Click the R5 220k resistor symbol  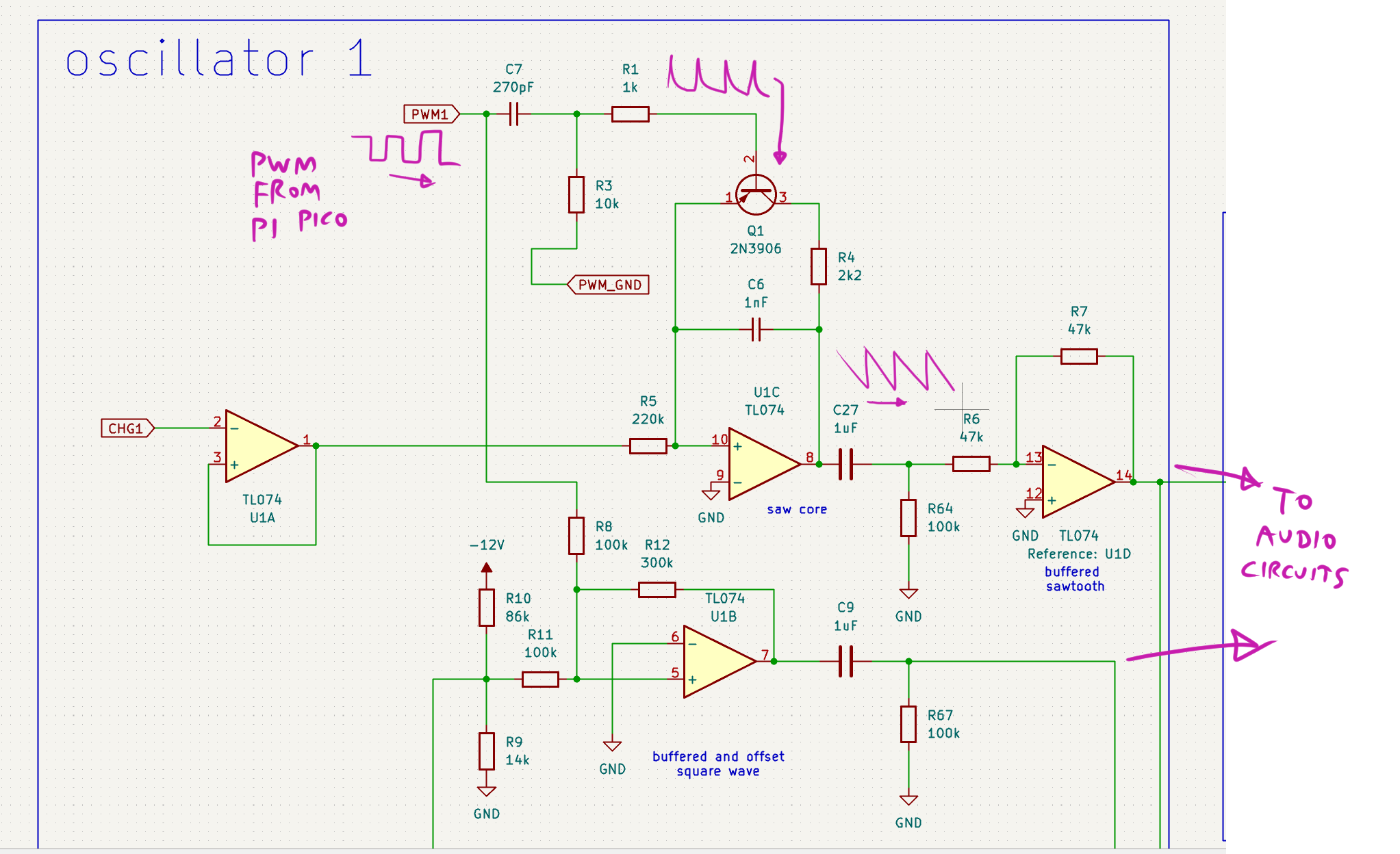coord(648,446)
